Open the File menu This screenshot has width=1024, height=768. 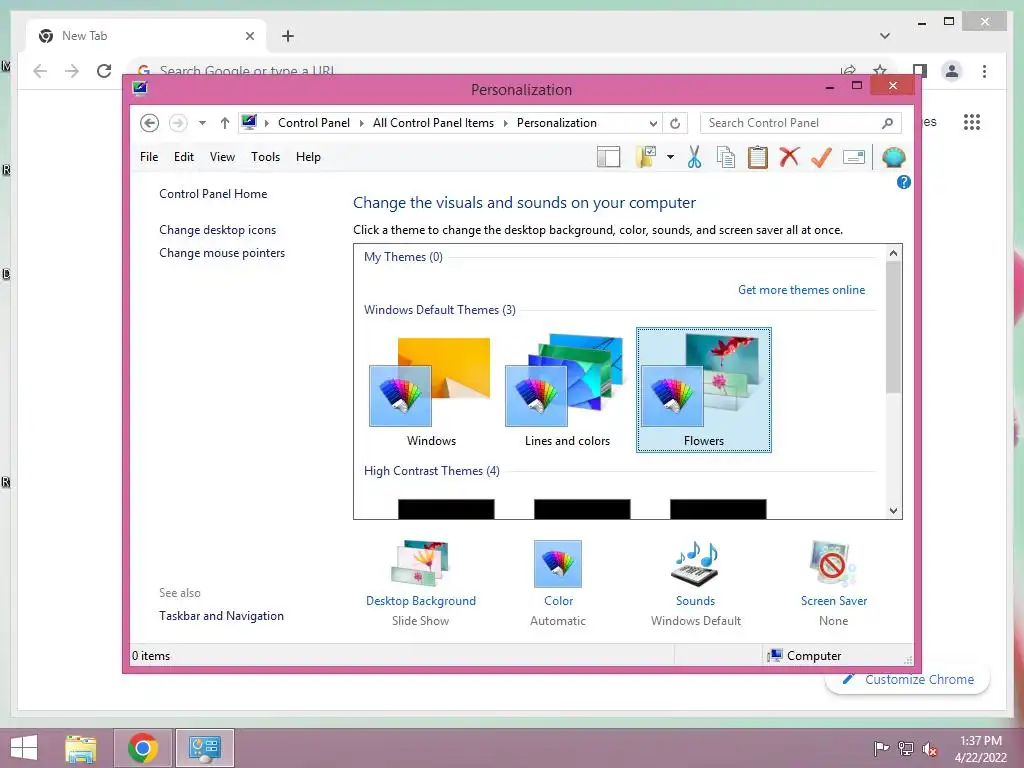pos(149,157)
